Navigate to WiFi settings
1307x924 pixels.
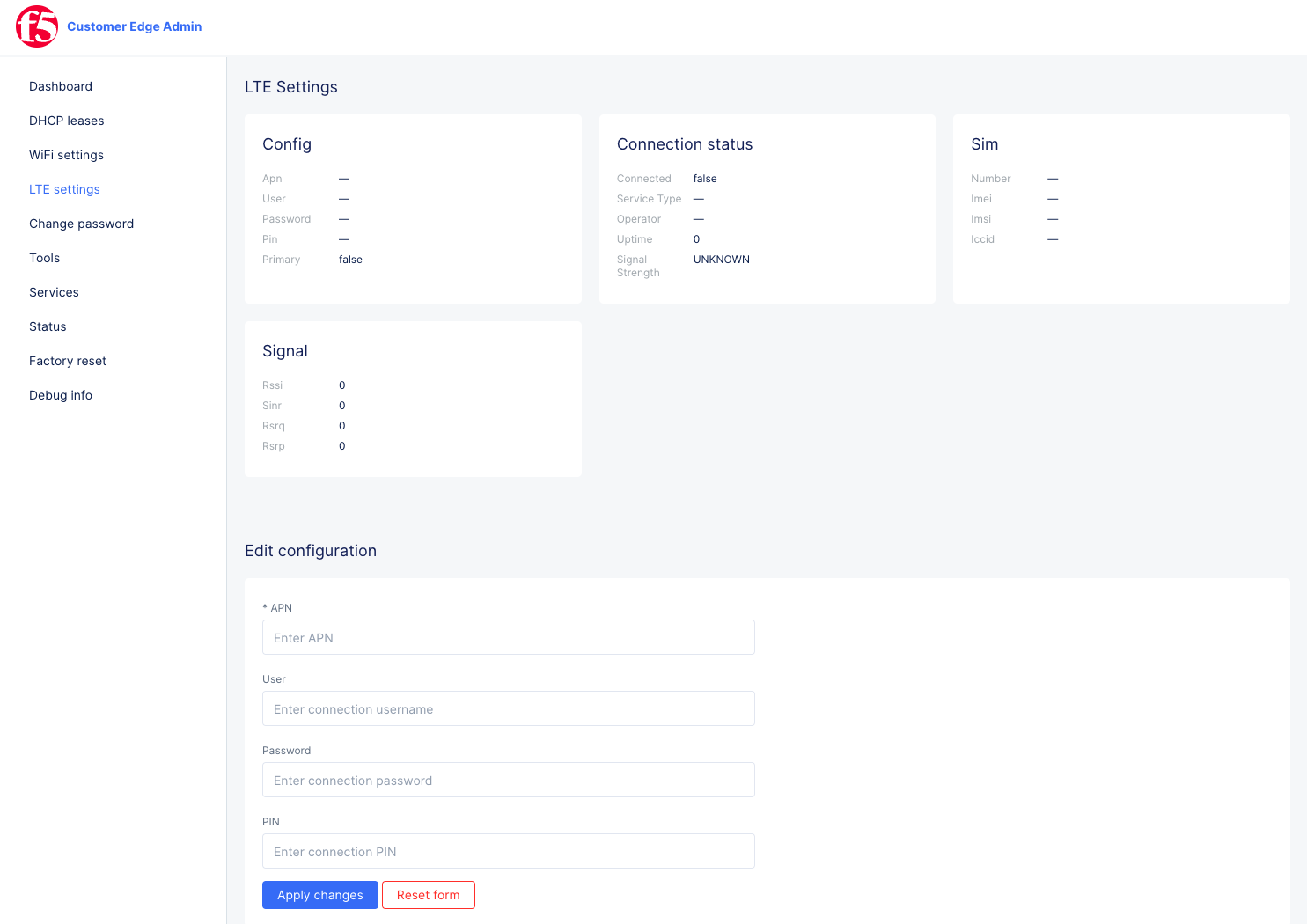[66, 155]
